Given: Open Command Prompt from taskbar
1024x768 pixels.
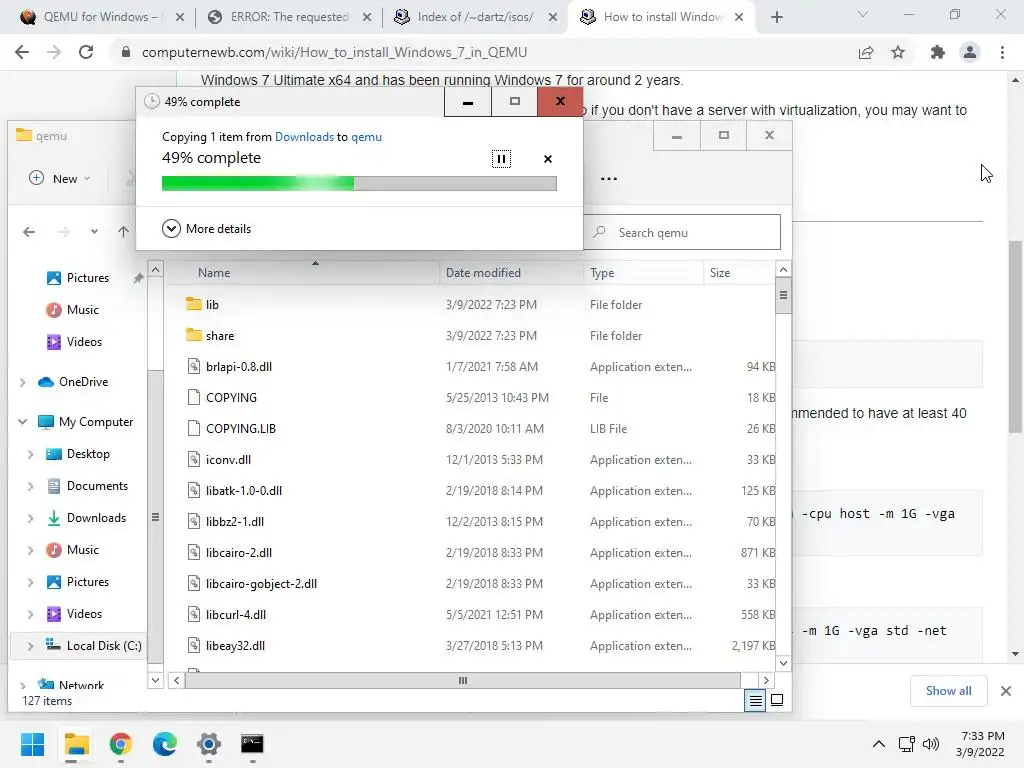Looking at the screenshot, I should [x=252, y=744].
